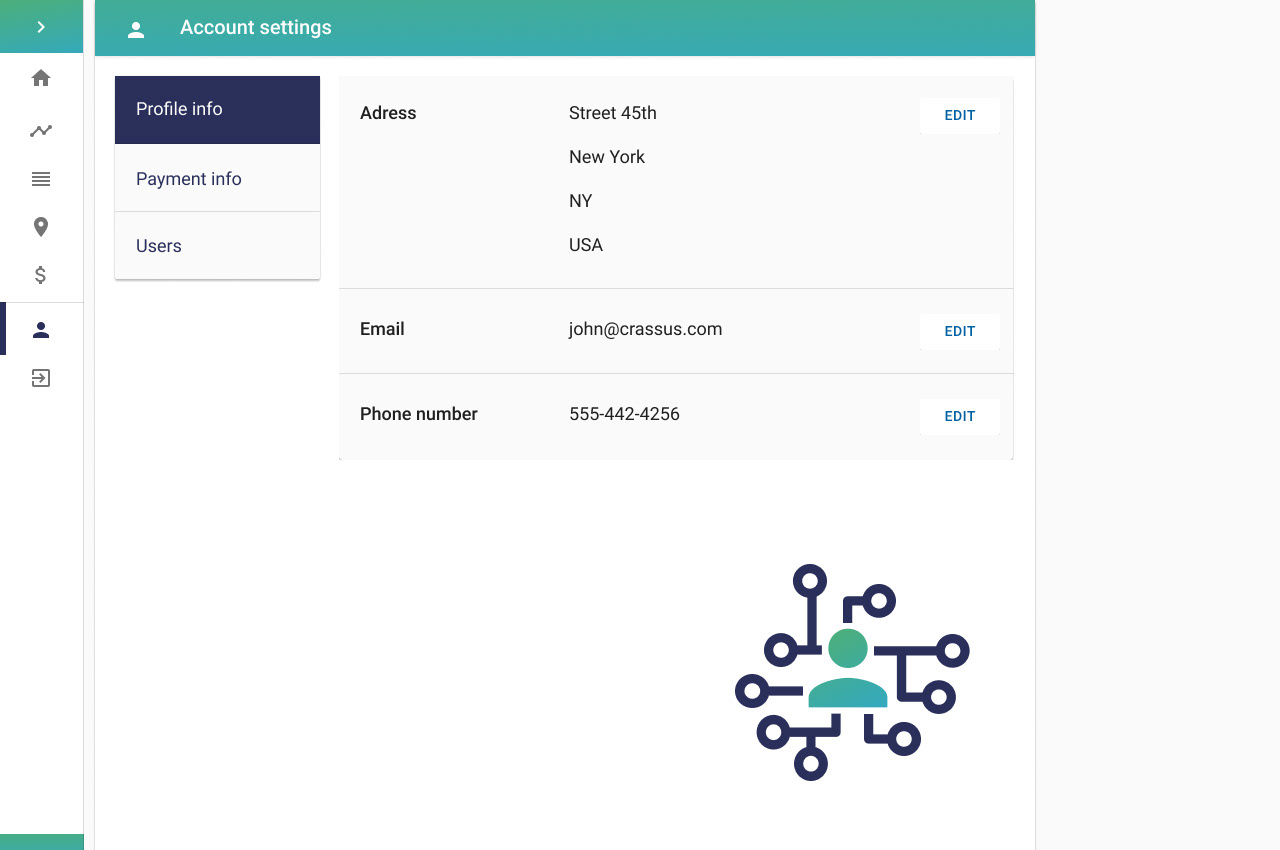Click the email john@crassus.com
This screenshot has width=1280, height=850.
645,329
